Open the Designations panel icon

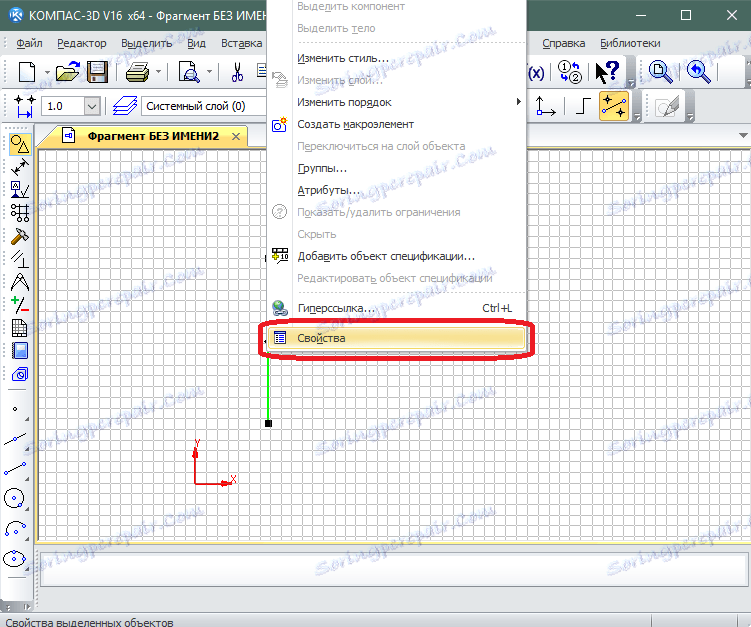click(x=20, y=189)
